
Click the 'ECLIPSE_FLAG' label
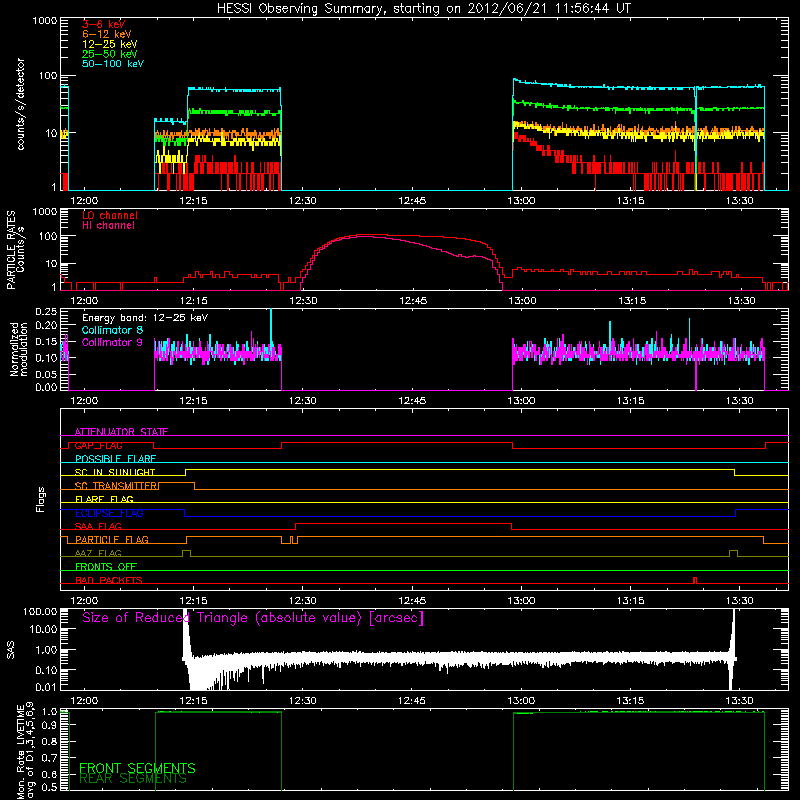coord(109,513)
